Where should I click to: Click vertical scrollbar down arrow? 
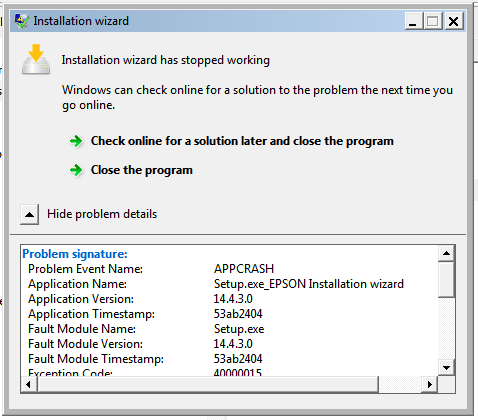click(446, 368)
